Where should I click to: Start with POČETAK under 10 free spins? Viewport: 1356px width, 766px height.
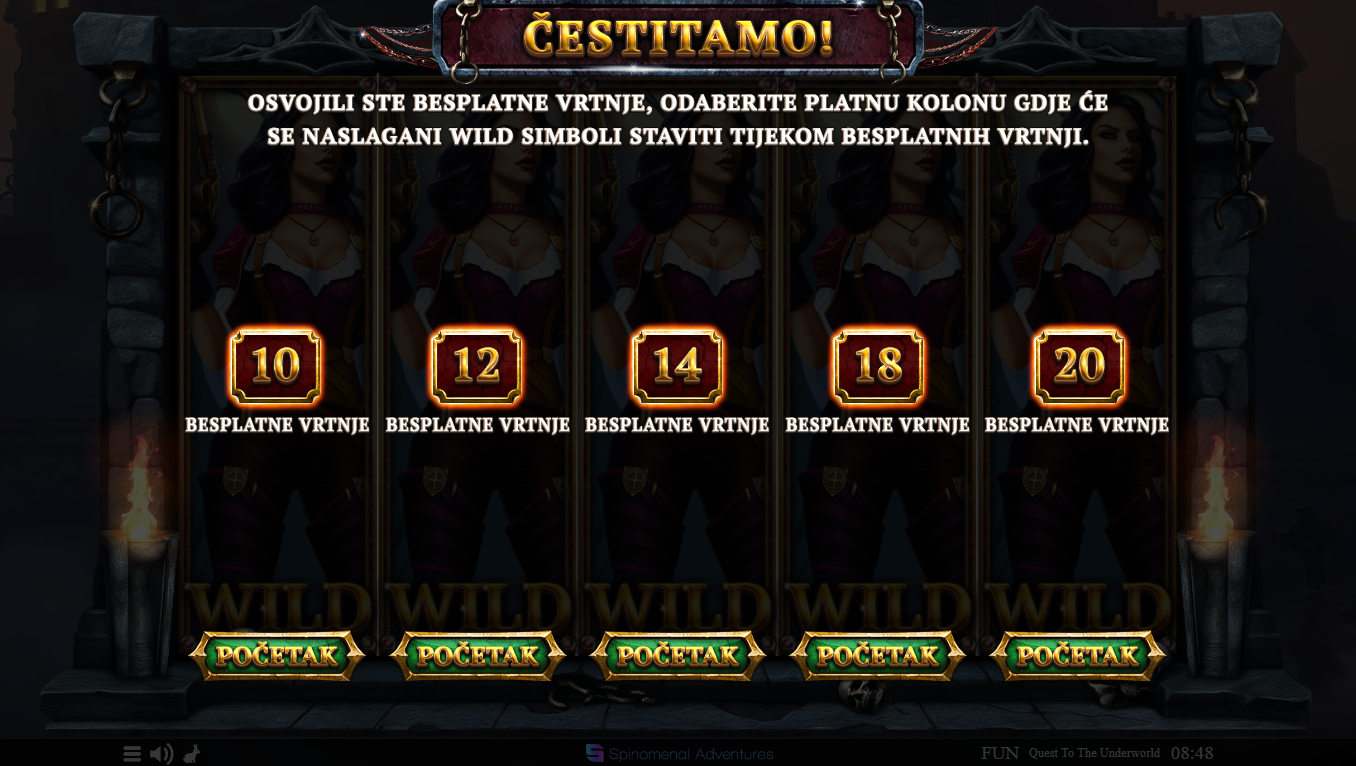coord(277,656)
